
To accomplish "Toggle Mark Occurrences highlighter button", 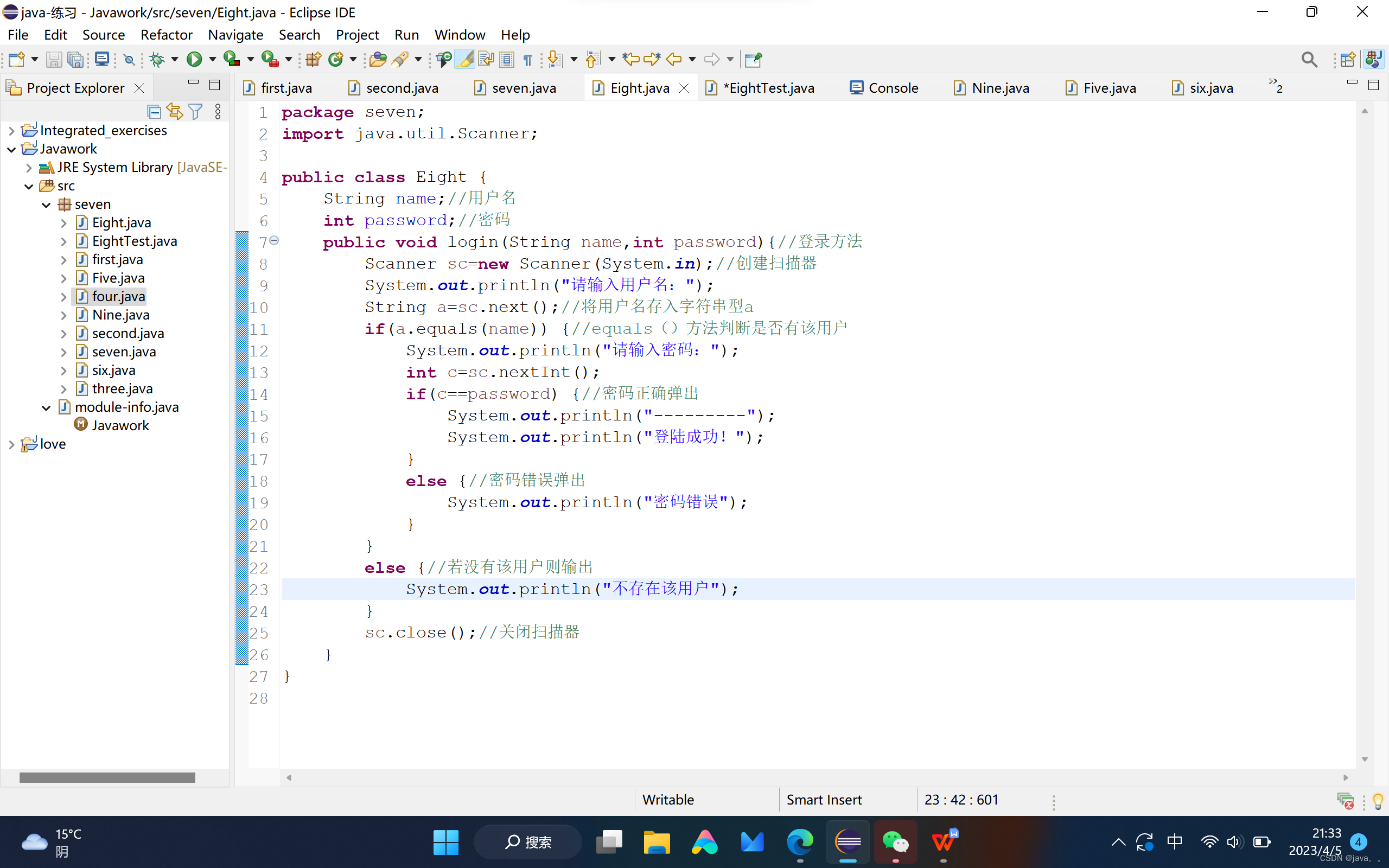I will (x=466, y=59).
